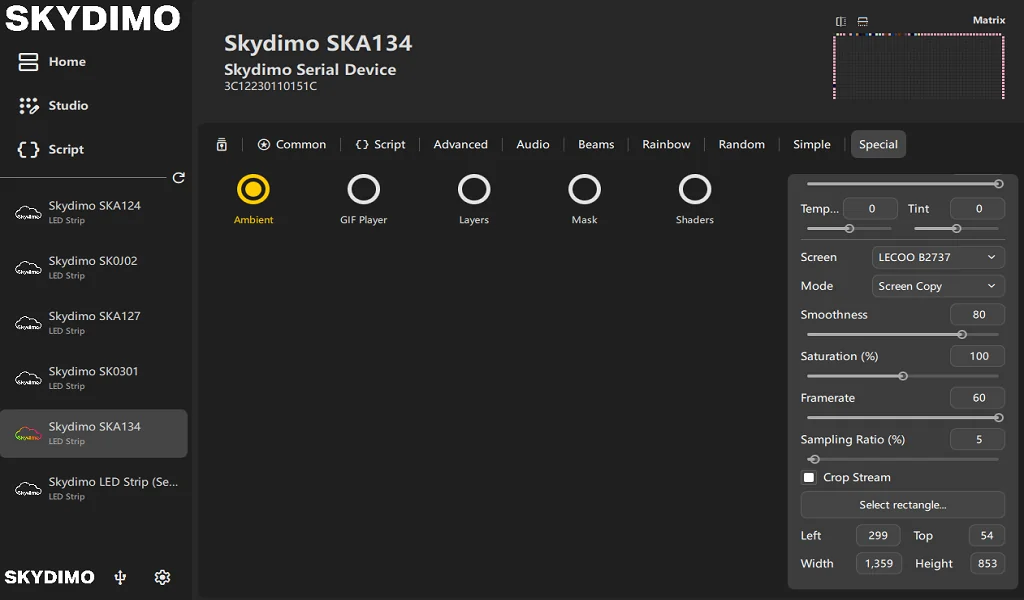Click the Select rectangle button
The height and width of the screenshot is (600, 1024).
point(902,505)
